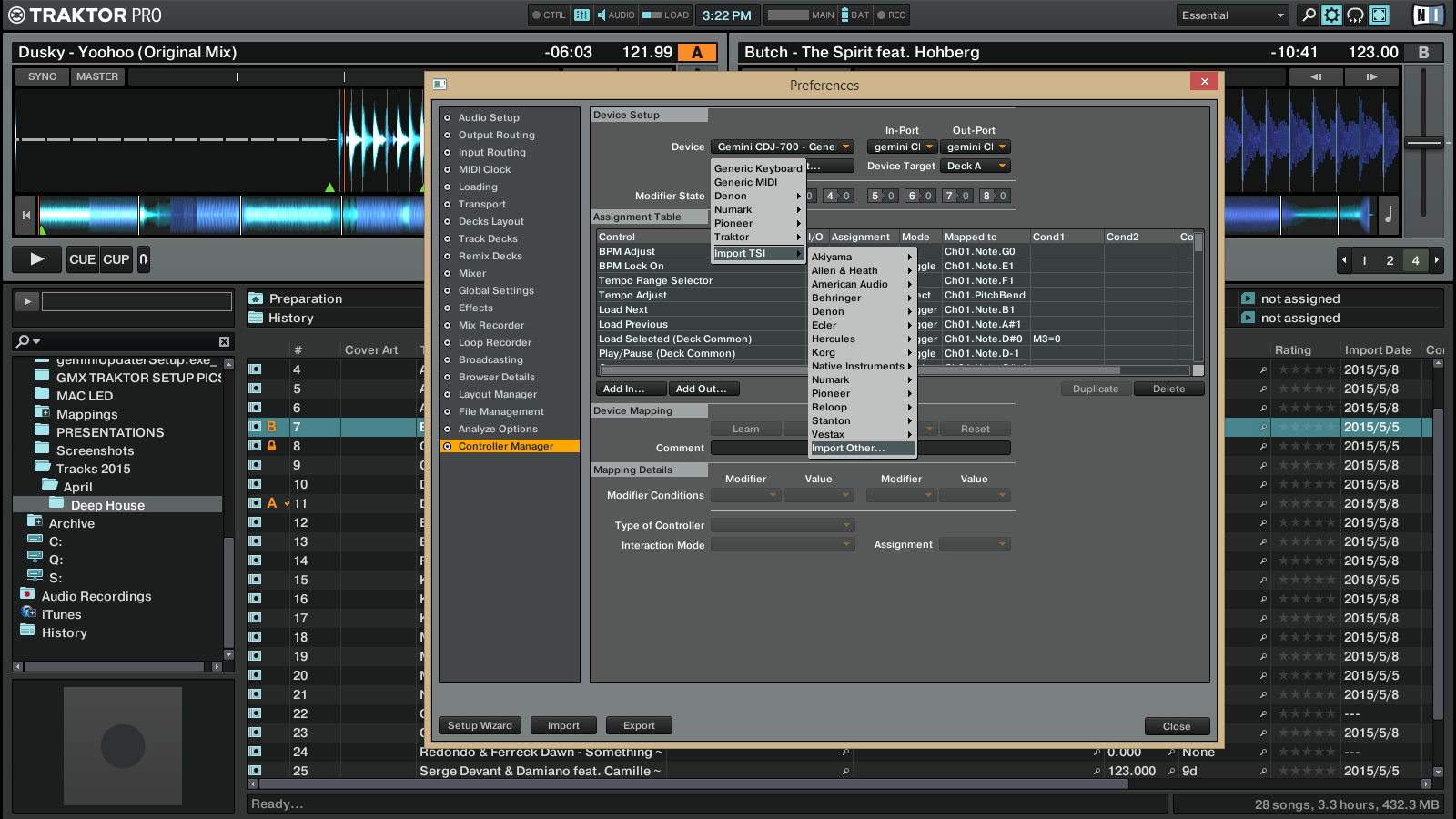Click the CUE button on Deck A
Viewport: 1456px width, 819px height.
tap(82, 259)
